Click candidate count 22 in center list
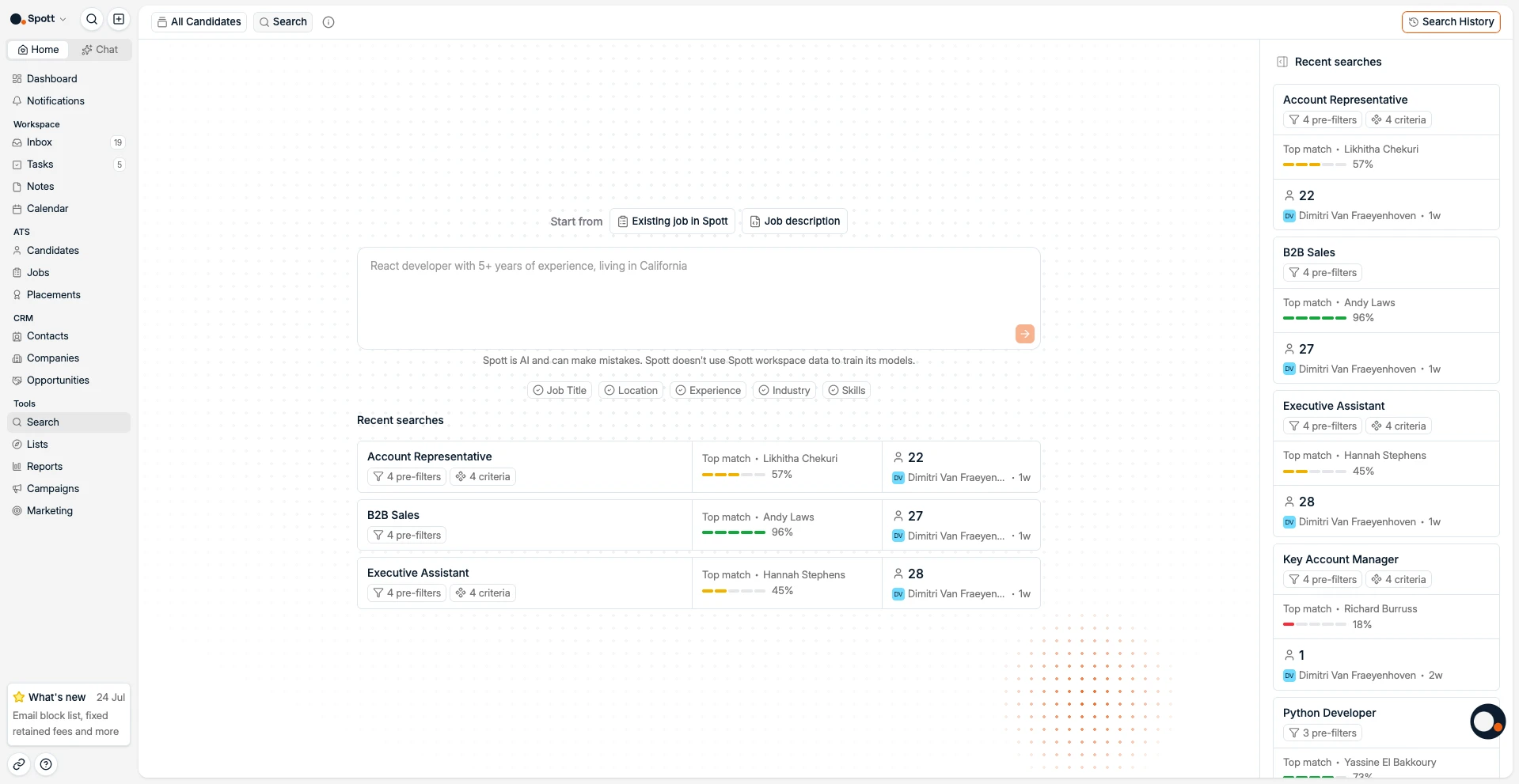 908,457
